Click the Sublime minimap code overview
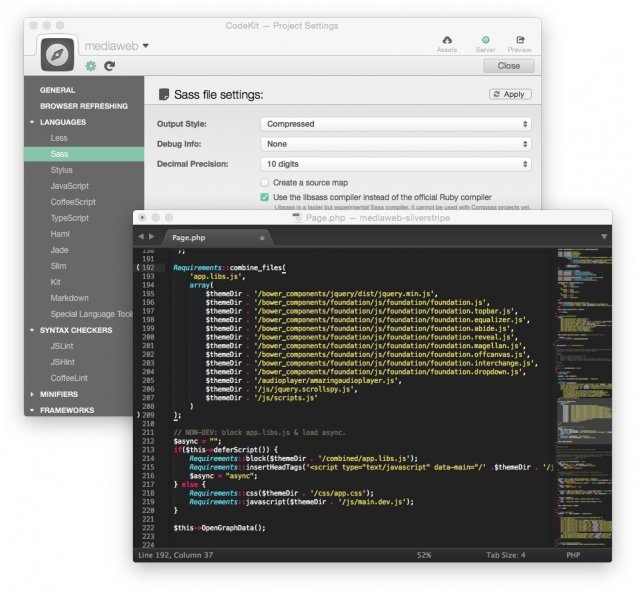 tap(583, 398)
